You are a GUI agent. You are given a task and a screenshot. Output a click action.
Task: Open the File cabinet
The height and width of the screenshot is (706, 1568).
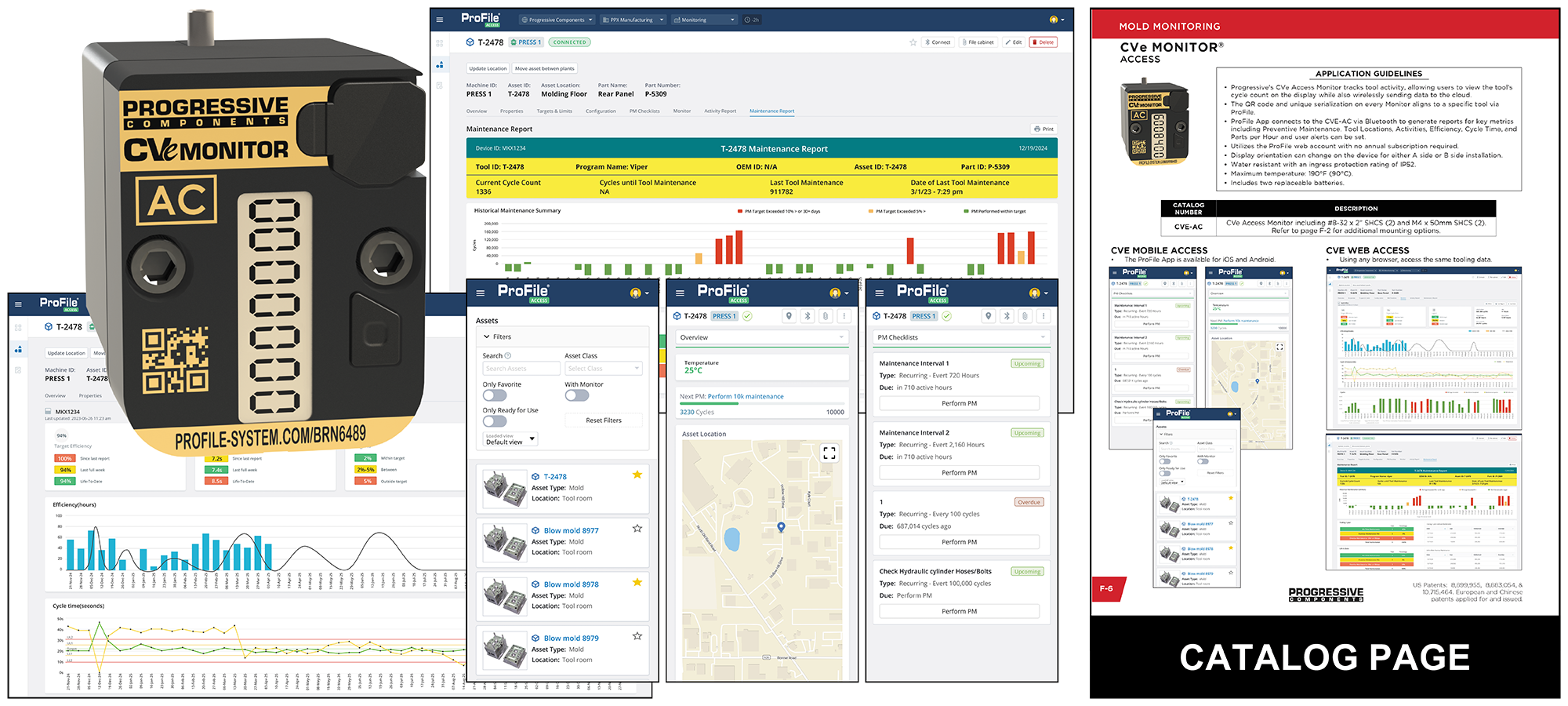point(978,42)
